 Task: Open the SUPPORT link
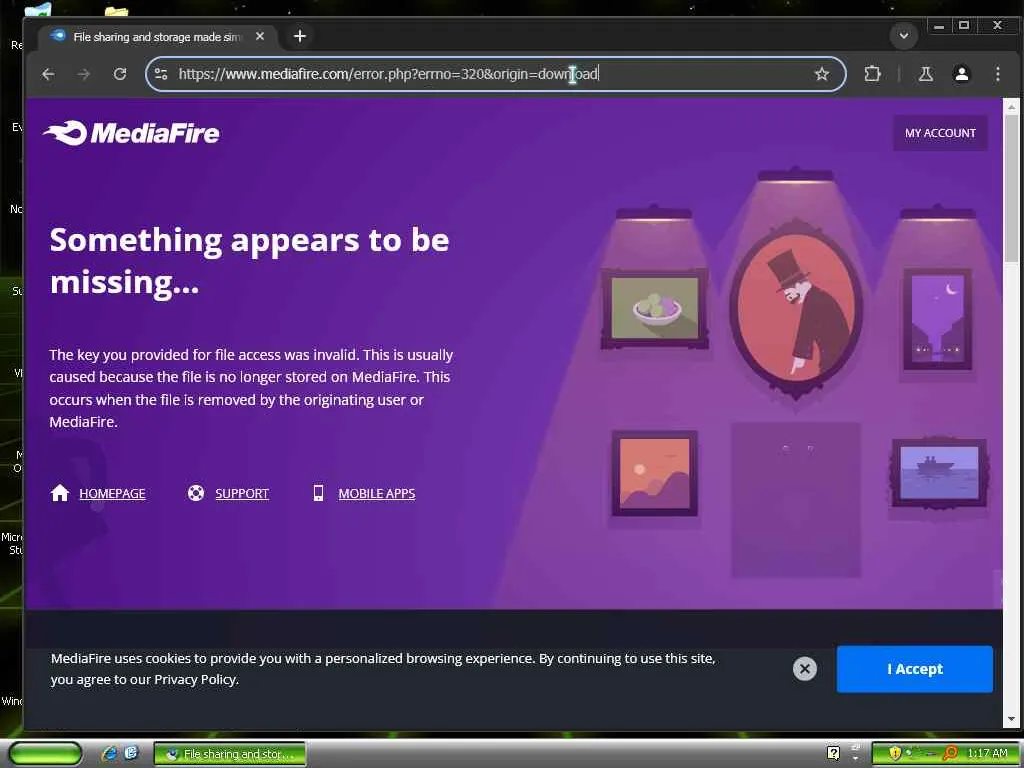tap(242, 494)
